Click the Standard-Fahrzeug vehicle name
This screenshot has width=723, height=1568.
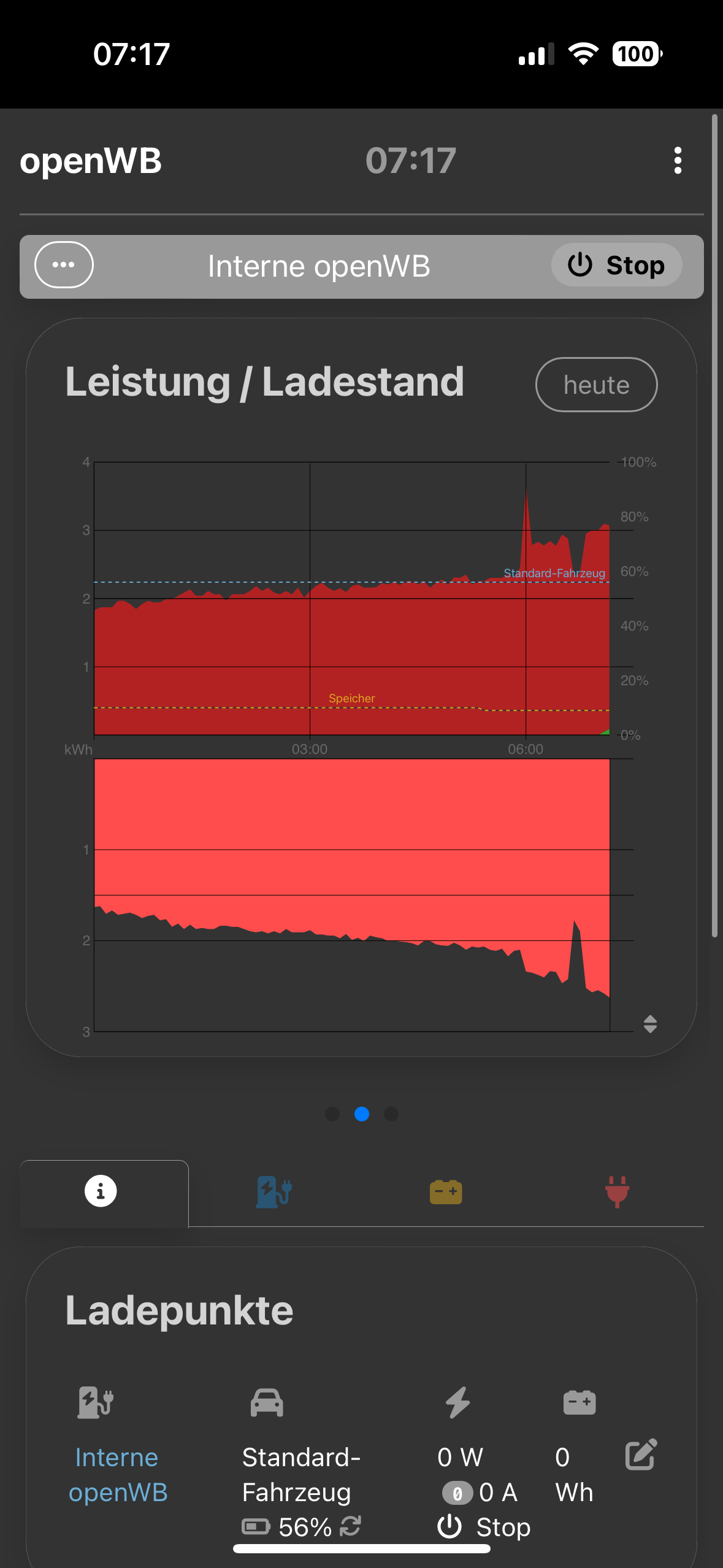pos(301,1475)
